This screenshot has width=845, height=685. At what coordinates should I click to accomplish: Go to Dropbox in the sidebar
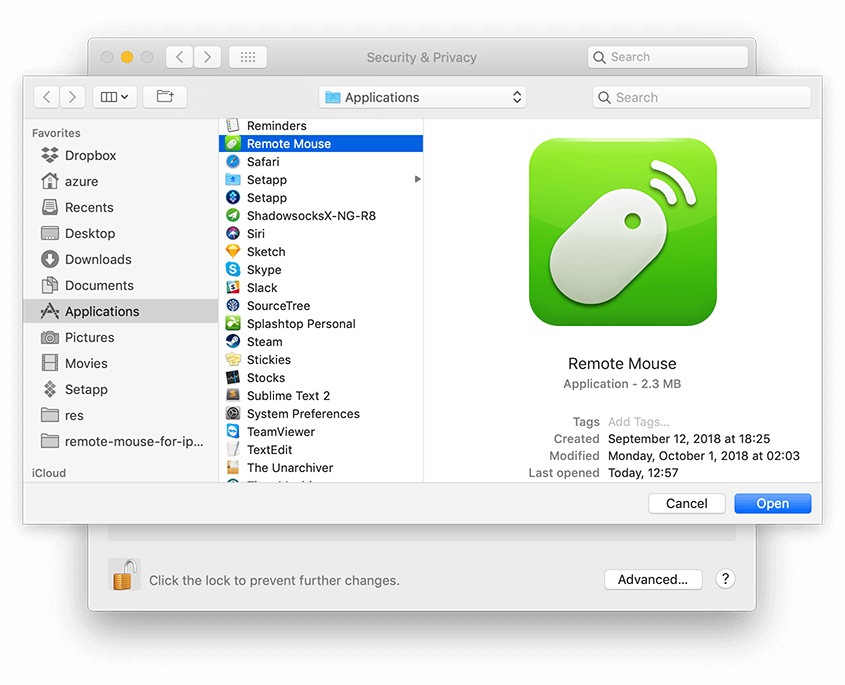pos(90,156)
